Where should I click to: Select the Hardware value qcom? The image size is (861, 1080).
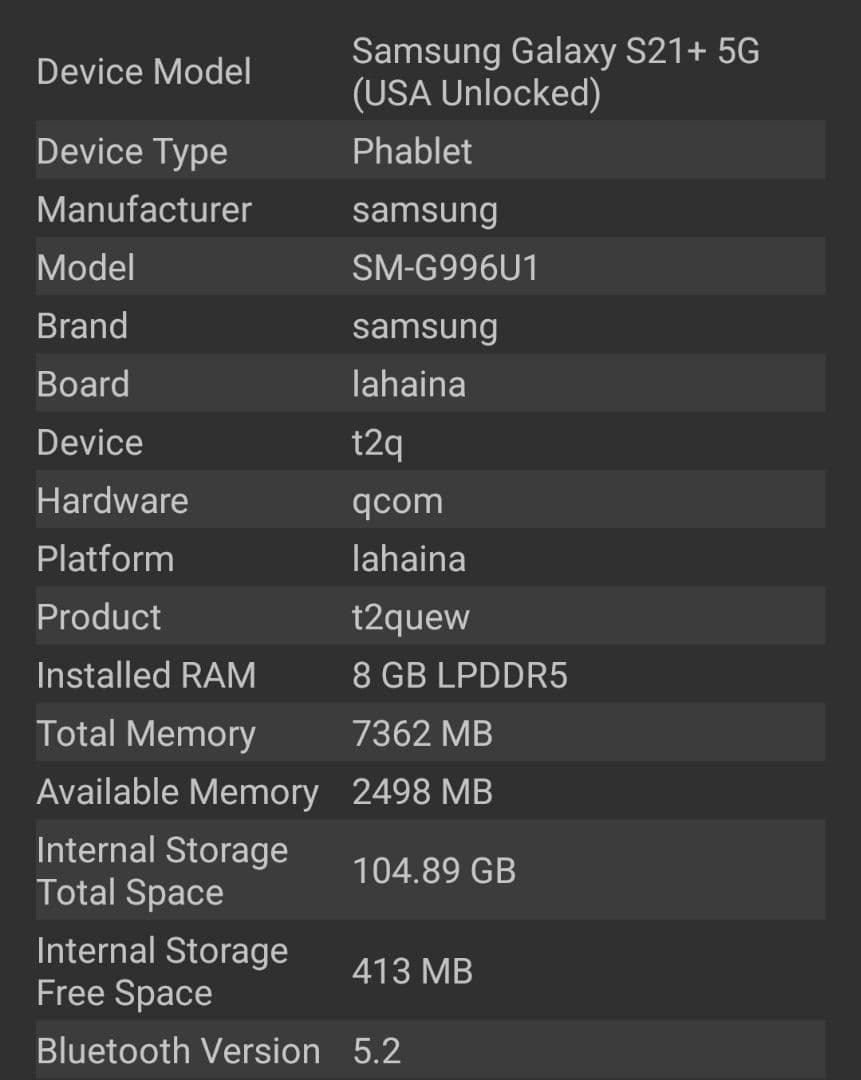(x=397, y=499)
